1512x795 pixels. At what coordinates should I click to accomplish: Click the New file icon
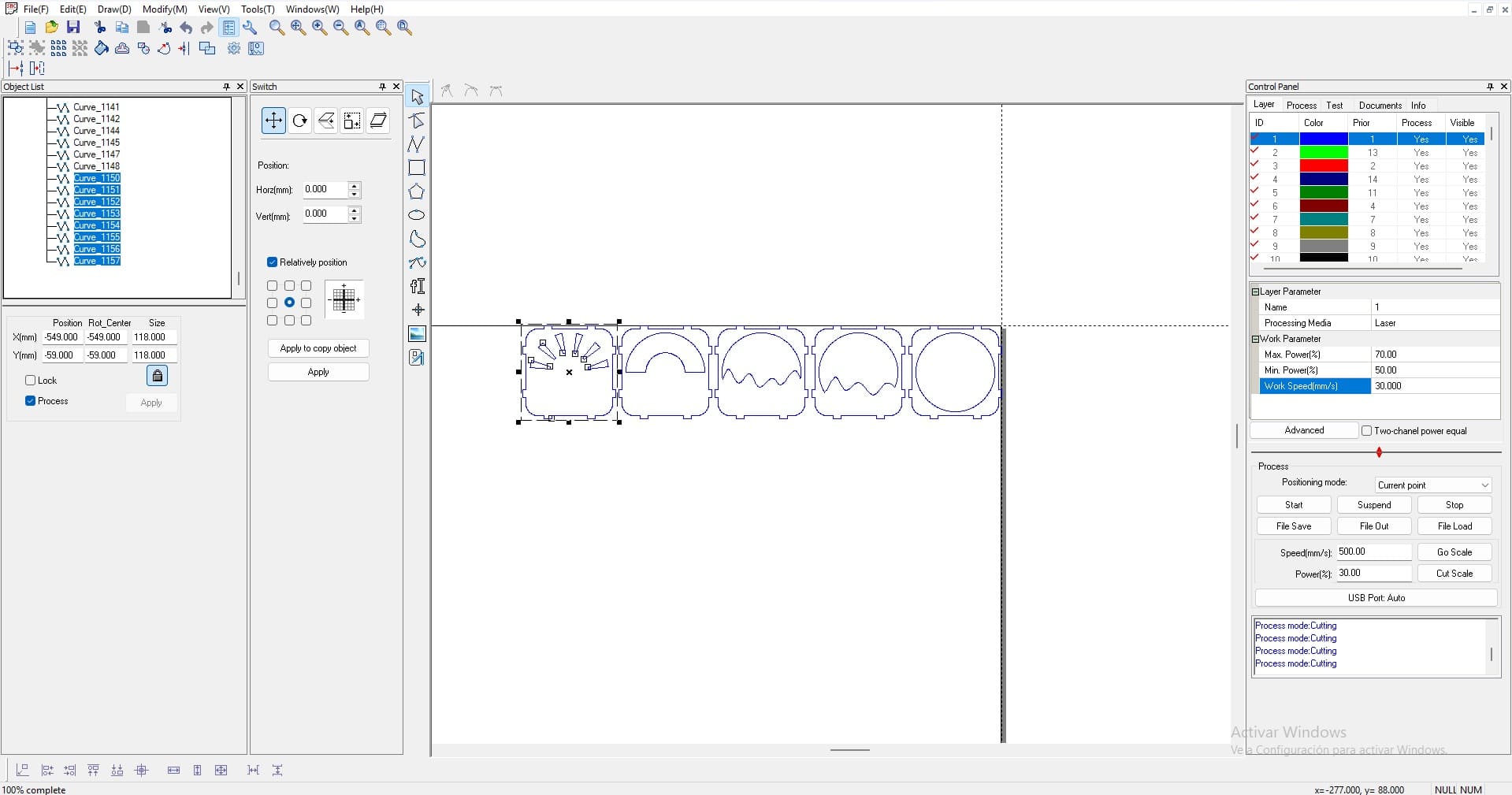(x=30, y=28)
